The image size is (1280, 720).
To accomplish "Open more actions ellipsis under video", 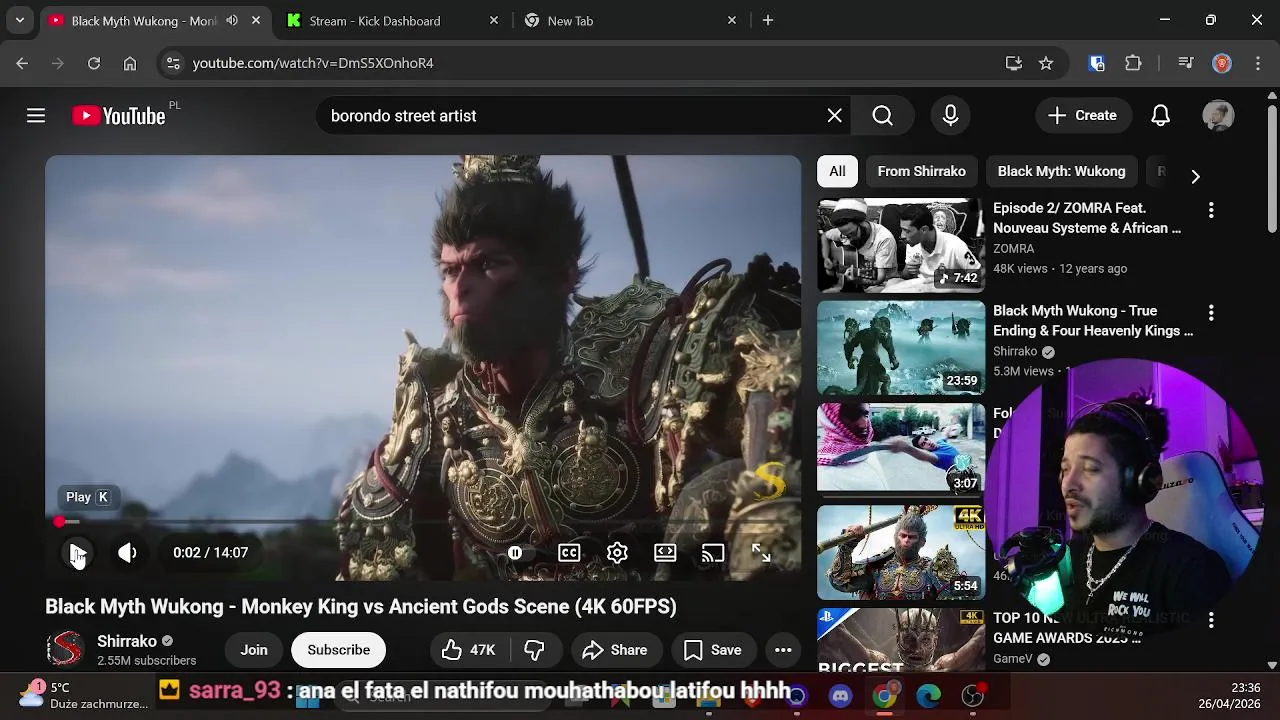I will pos(783,650).
